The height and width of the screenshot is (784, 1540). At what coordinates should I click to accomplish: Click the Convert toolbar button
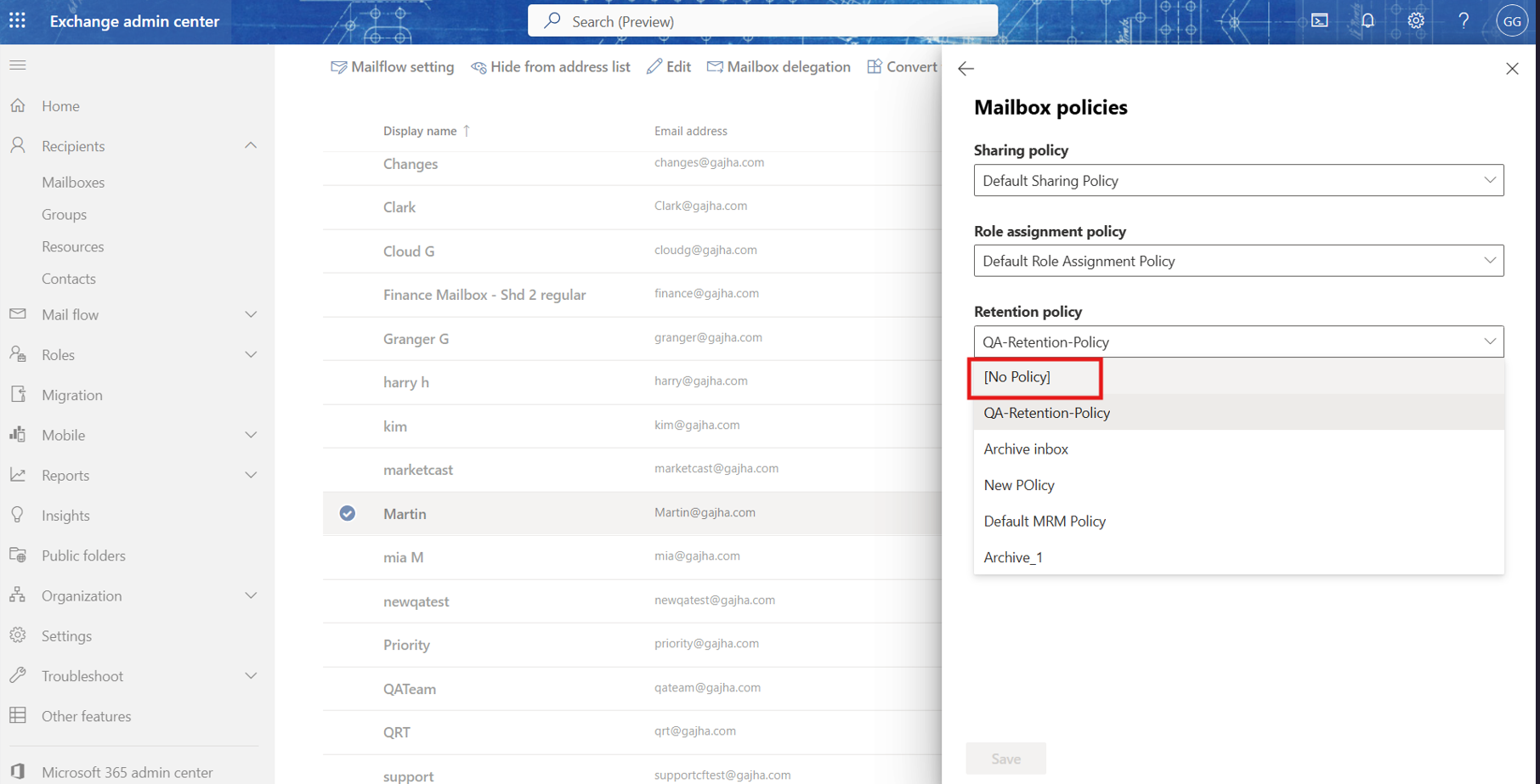(x=902, y=67)
